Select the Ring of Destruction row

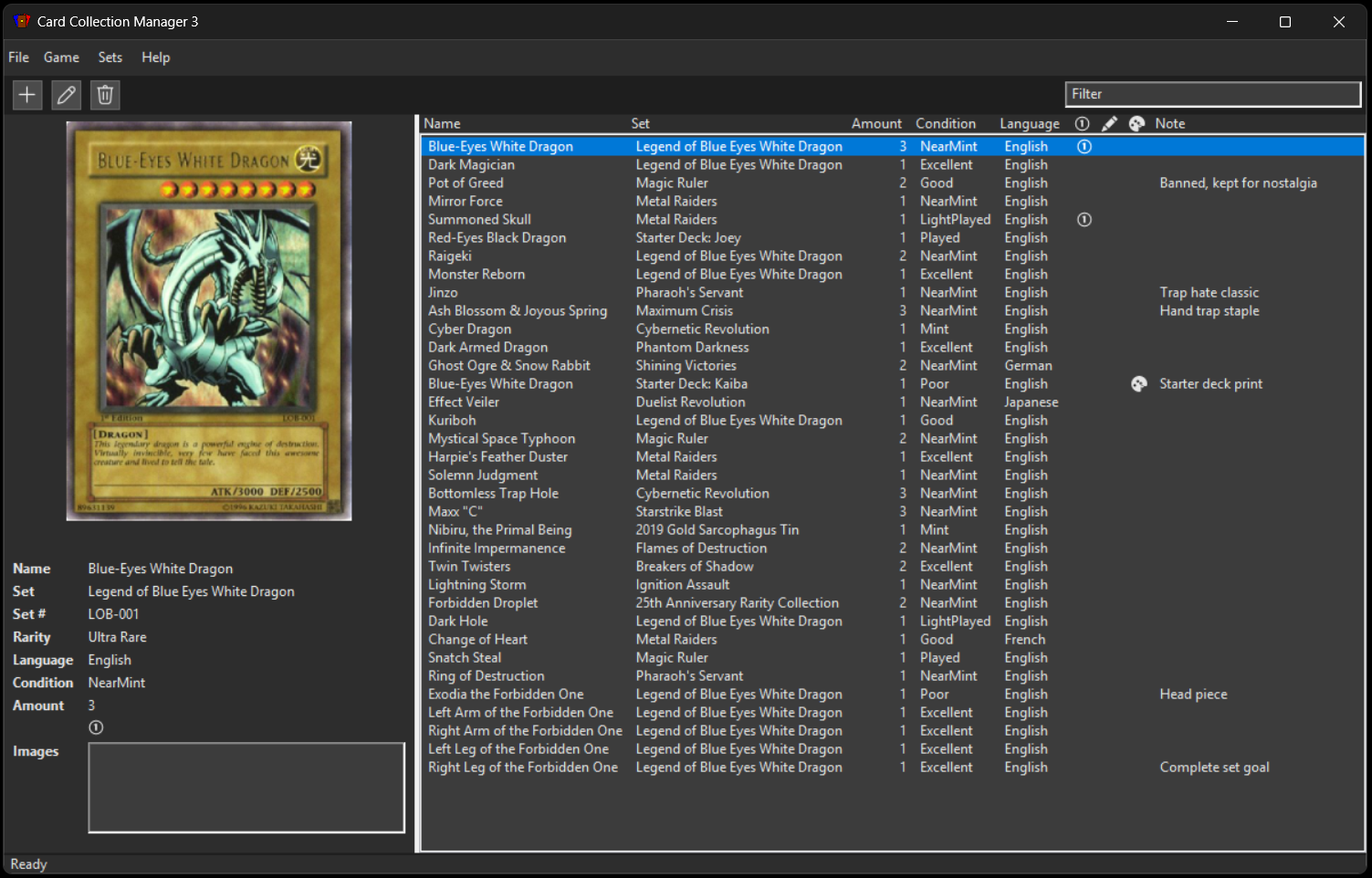893,675
